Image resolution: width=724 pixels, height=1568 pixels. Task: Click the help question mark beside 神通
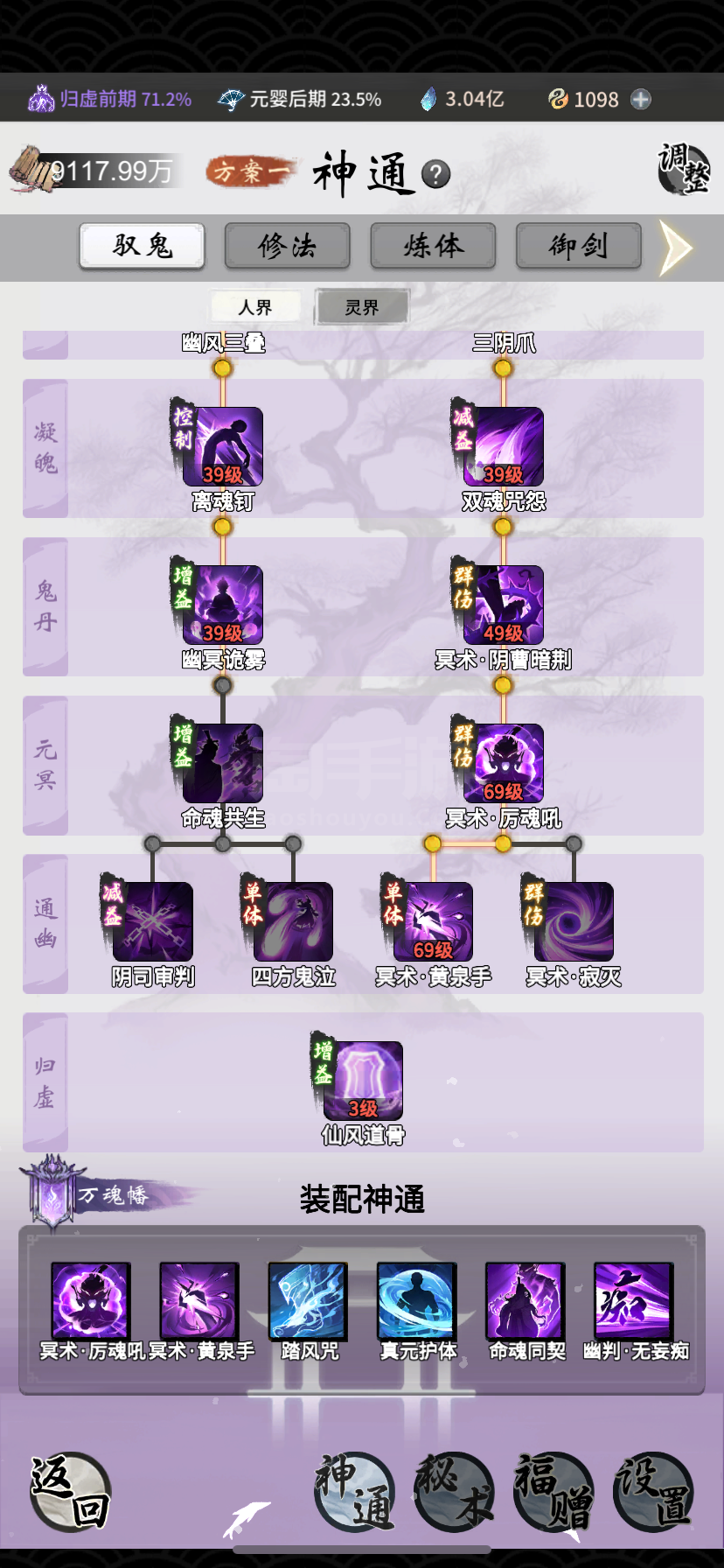click(435, 174)
